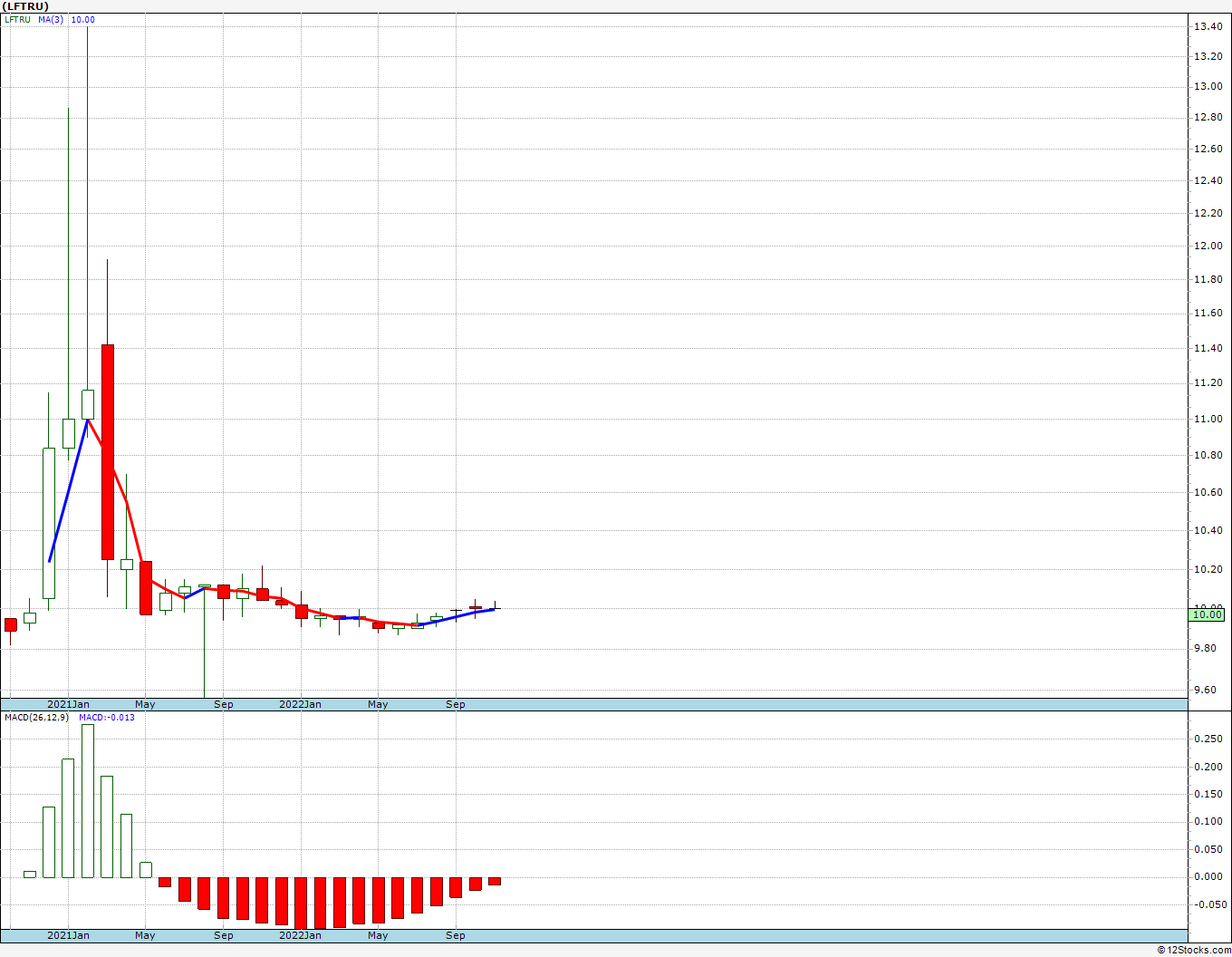Click the (LFTRU) chart title
Viewport: 1232px width, 957px height.
tap(25, 6)
